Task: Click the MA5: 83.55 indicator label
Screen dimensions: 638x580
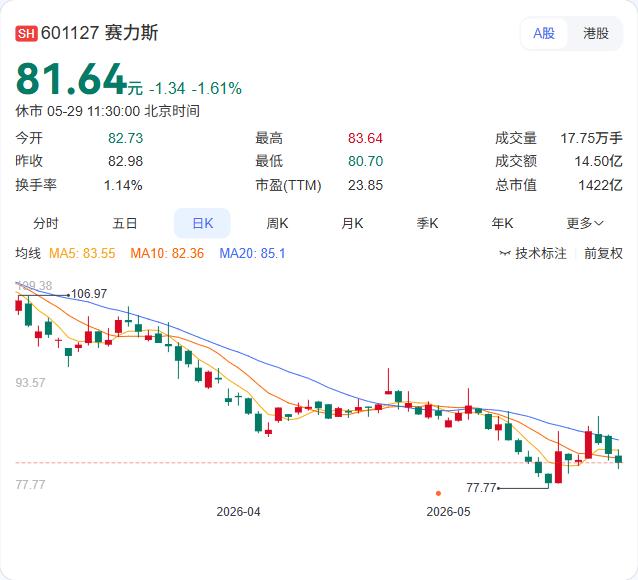Action: (x=82, y=254)
